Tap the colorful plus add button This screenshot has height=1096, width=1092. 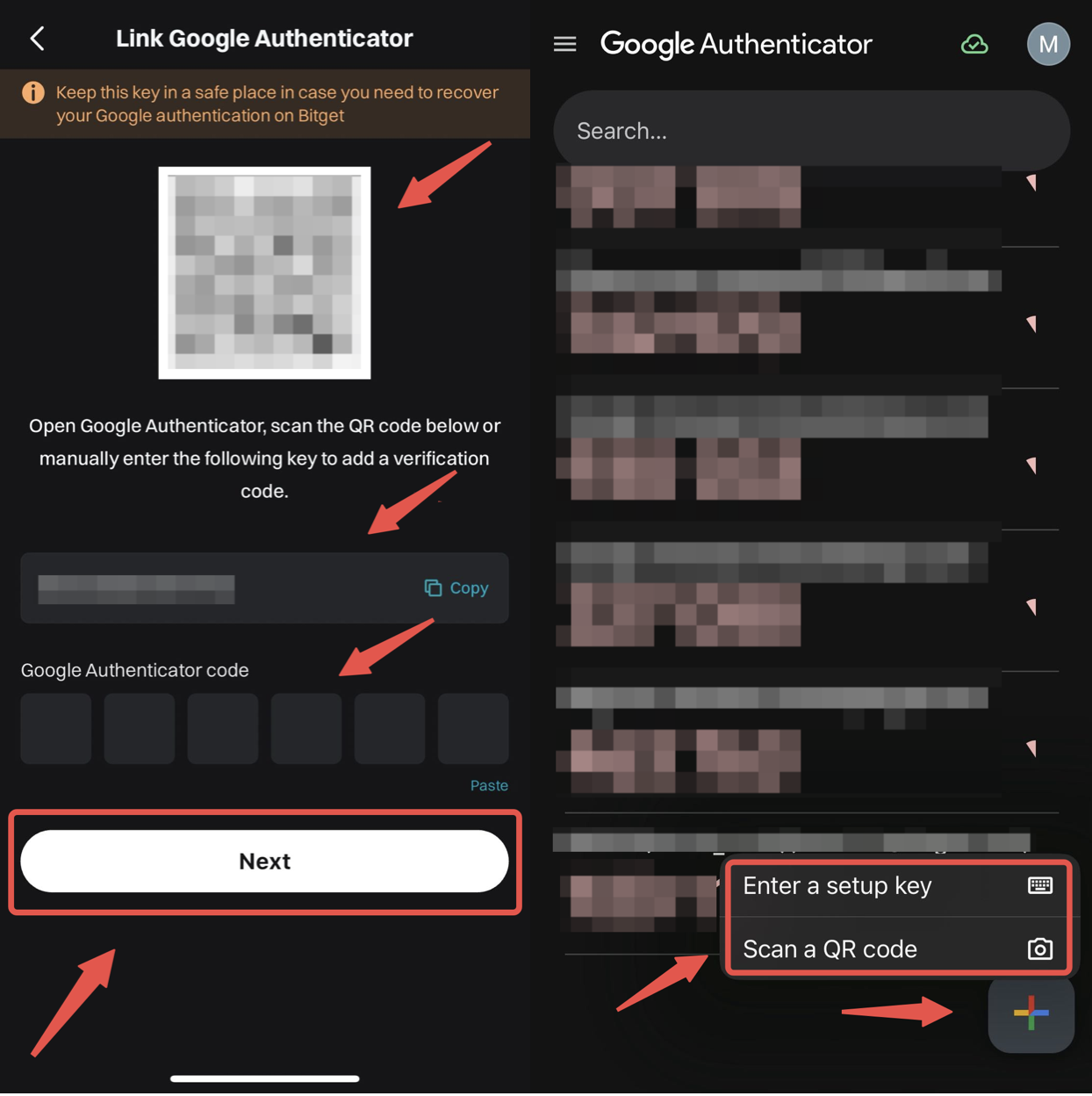pos(1031,1013)
